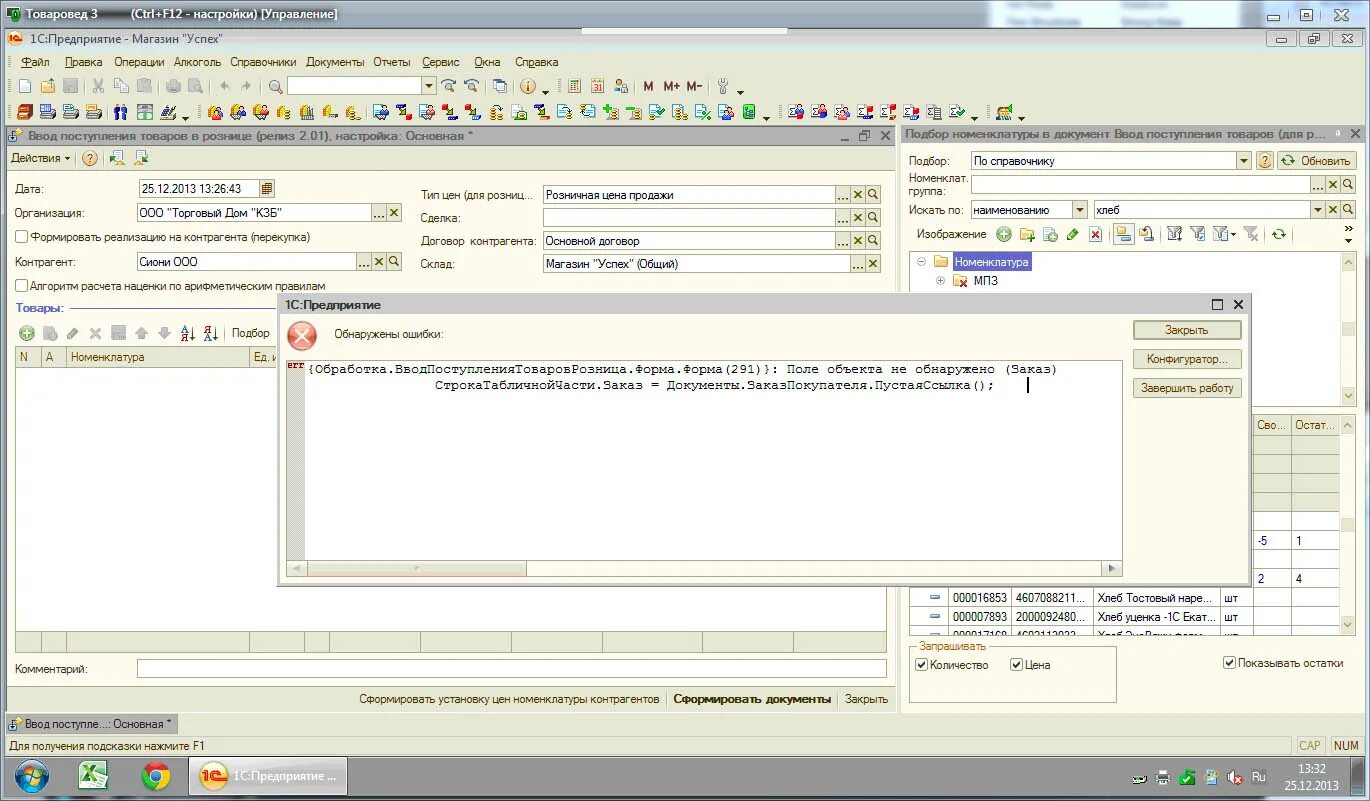Open main toolbar search field dropdown arrow
This screenshot has width=1370, height=801.
click(429, 87)
